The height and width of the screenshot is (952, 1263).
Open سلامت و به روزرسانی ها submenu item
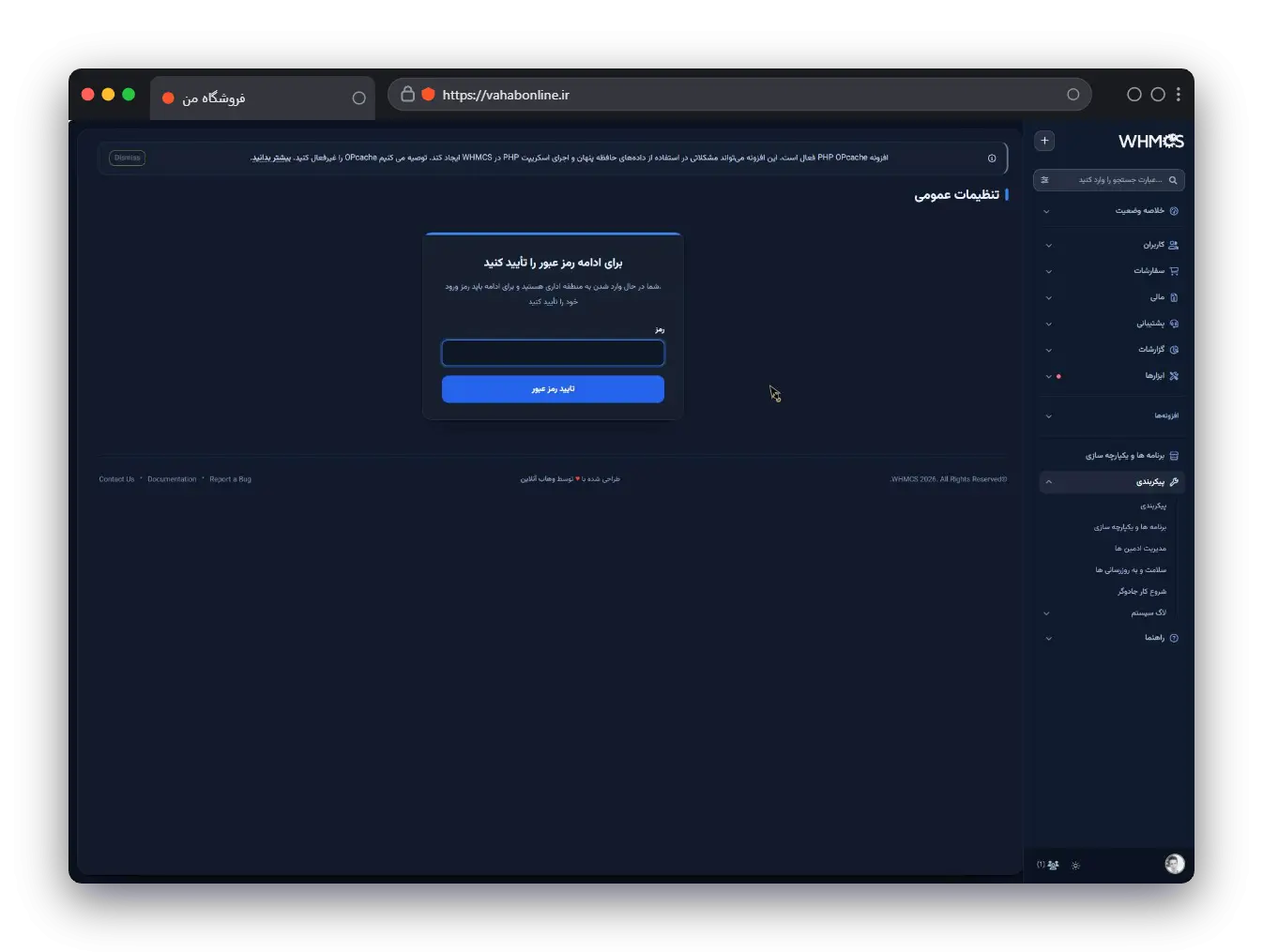pyautogui.click(x=1131, y=570)
